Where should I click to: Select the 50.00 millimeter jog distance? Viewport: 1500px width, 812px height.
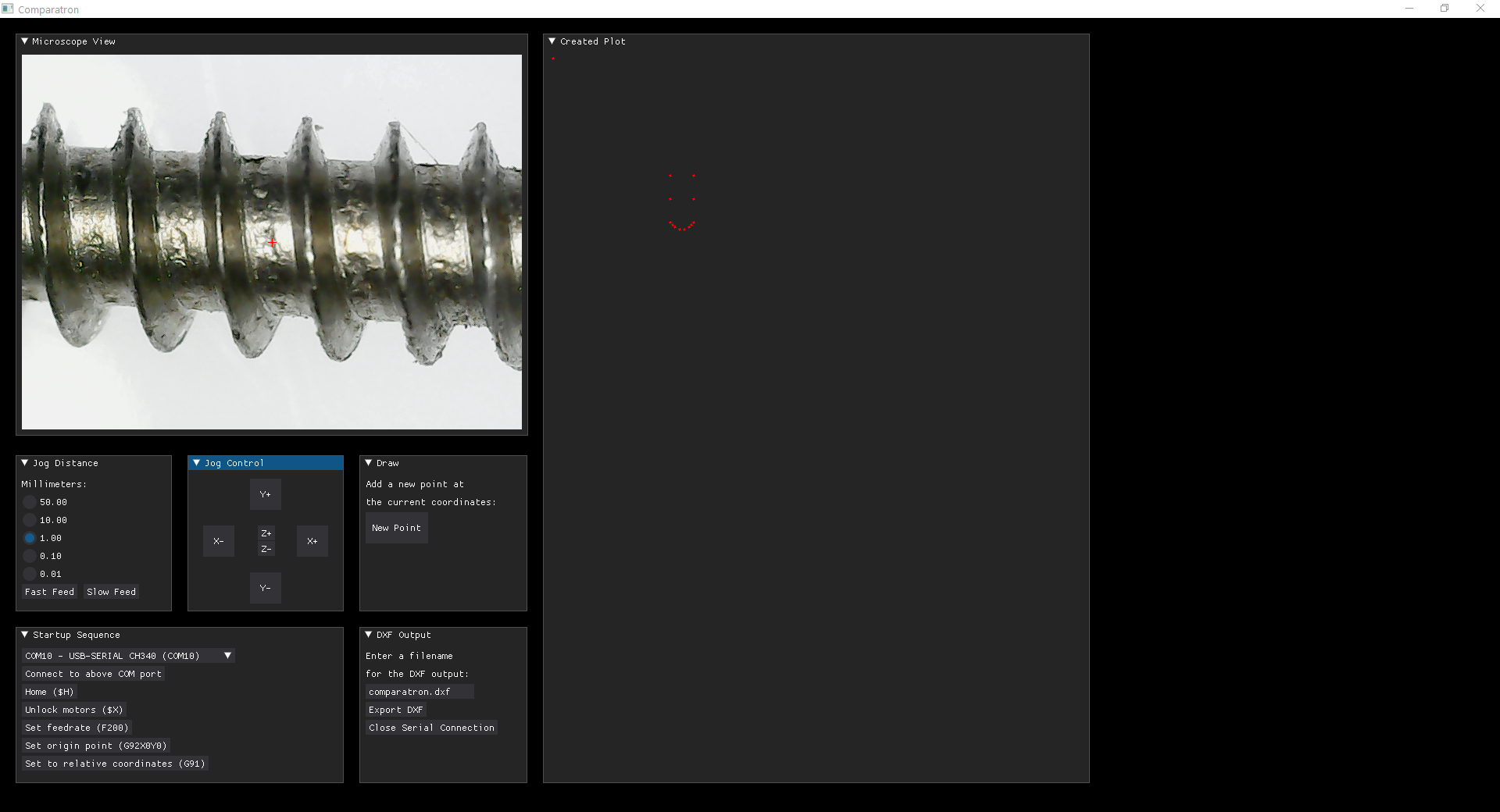tap(30, 502)
